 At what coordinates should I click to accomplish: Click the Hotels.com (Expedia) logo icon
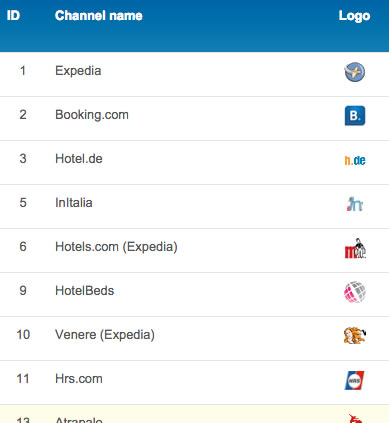pyautogui.click(x=355, y=248)
